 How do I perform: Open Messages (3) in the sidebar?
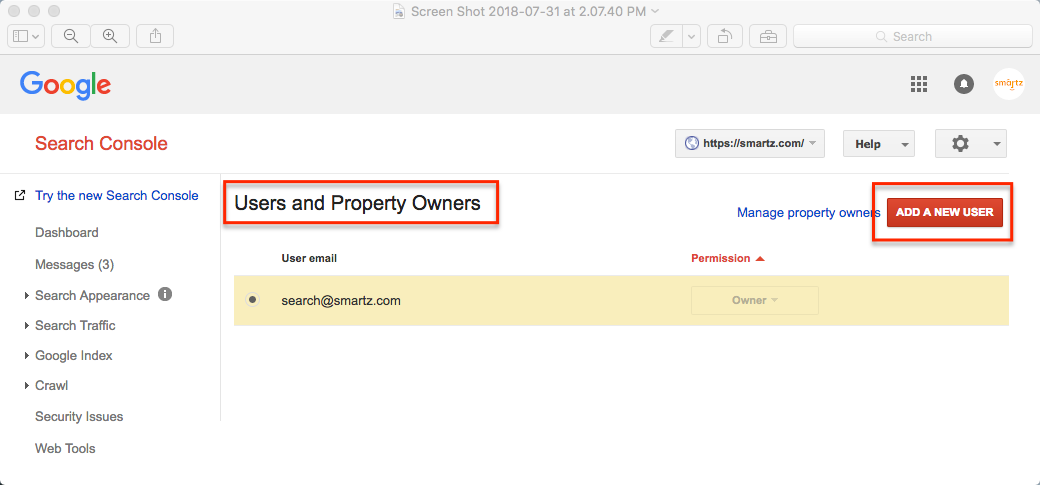point(75,265)
